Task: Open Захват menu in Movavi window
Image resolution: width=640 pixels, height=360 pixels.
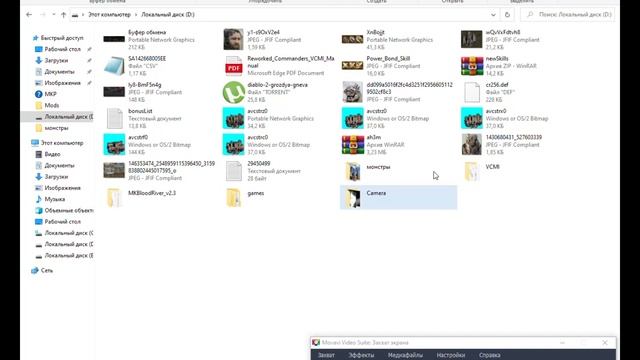Action: (x=326, y=355)
